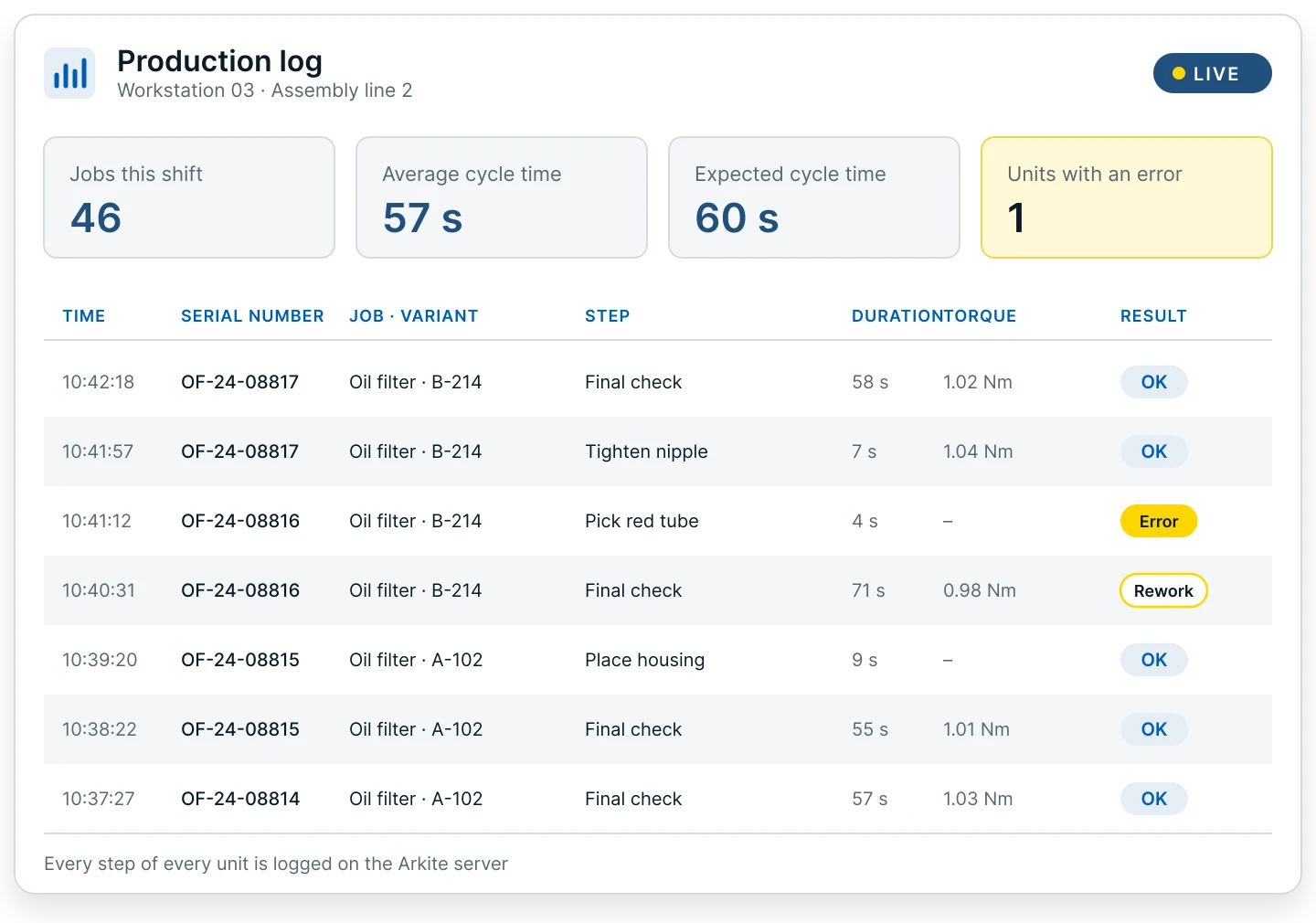Select the Average cycle time card

click(x=502, y=197)
